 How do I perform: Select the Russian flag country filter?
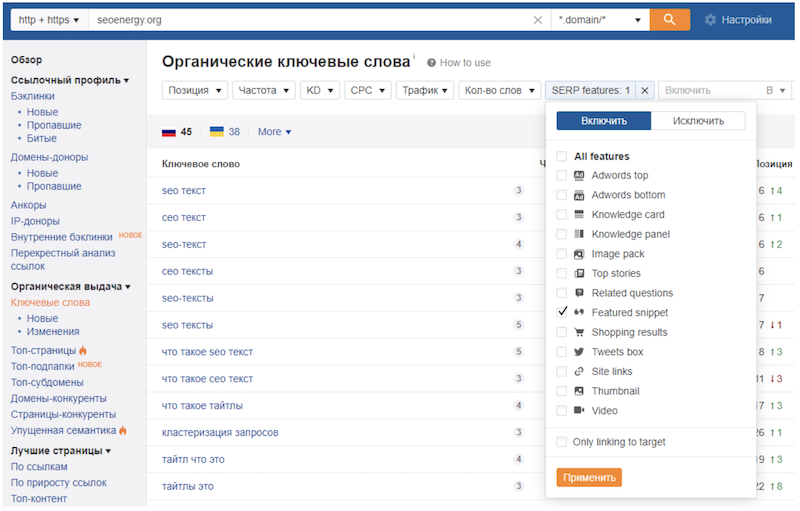tap(169, 132)
